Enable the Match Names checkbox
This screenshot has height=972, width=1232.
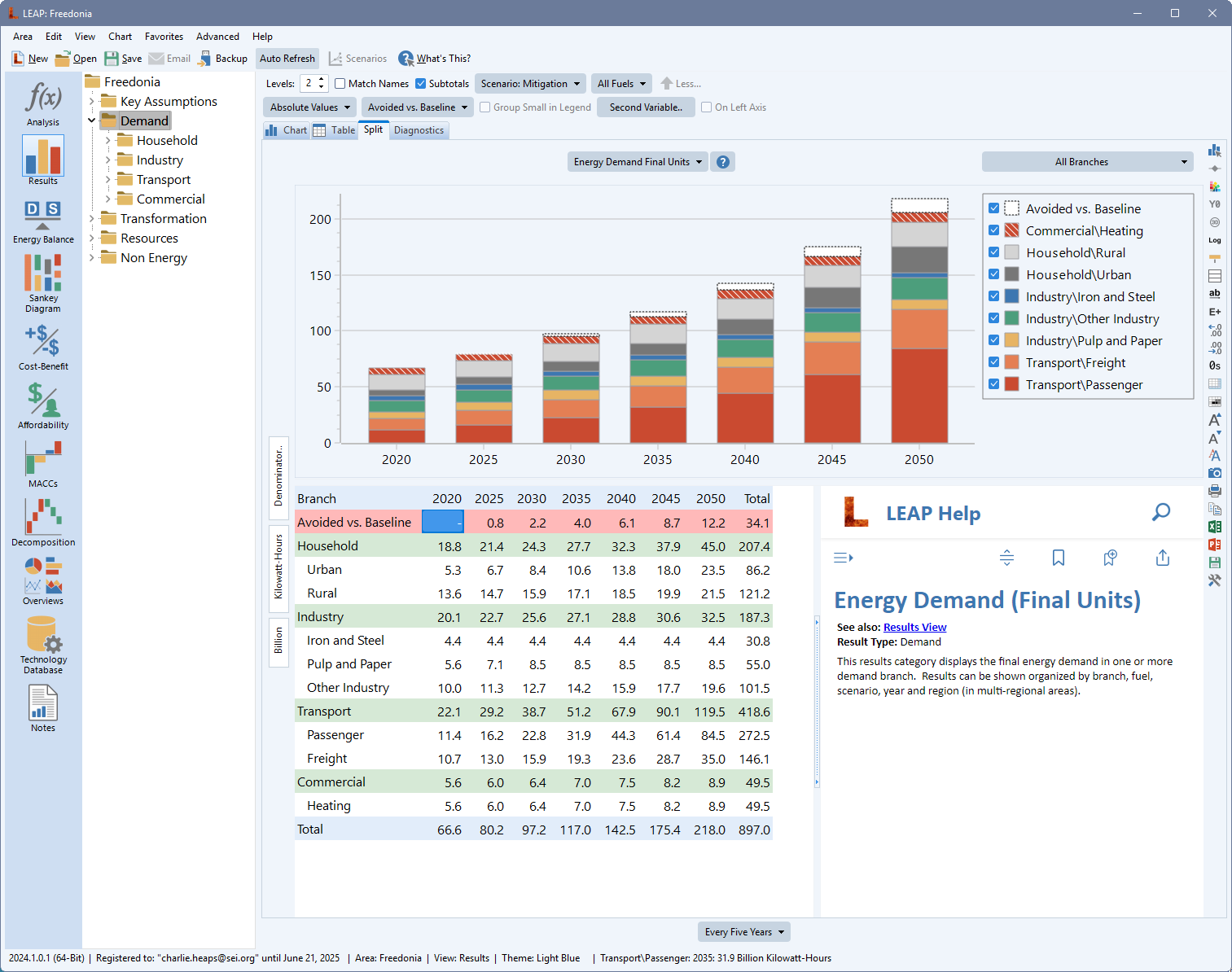click(x=340, y=84)
